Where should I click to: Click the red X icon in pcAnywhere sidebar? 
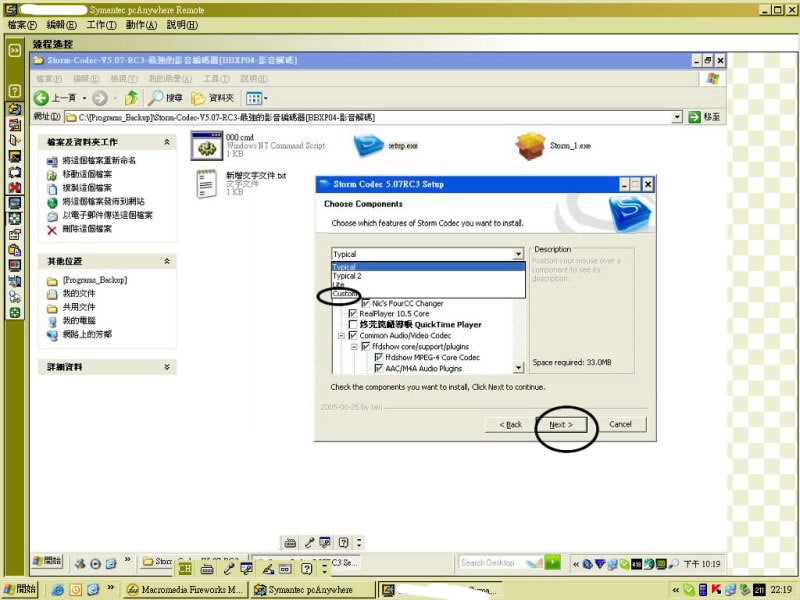coord(15,188)
